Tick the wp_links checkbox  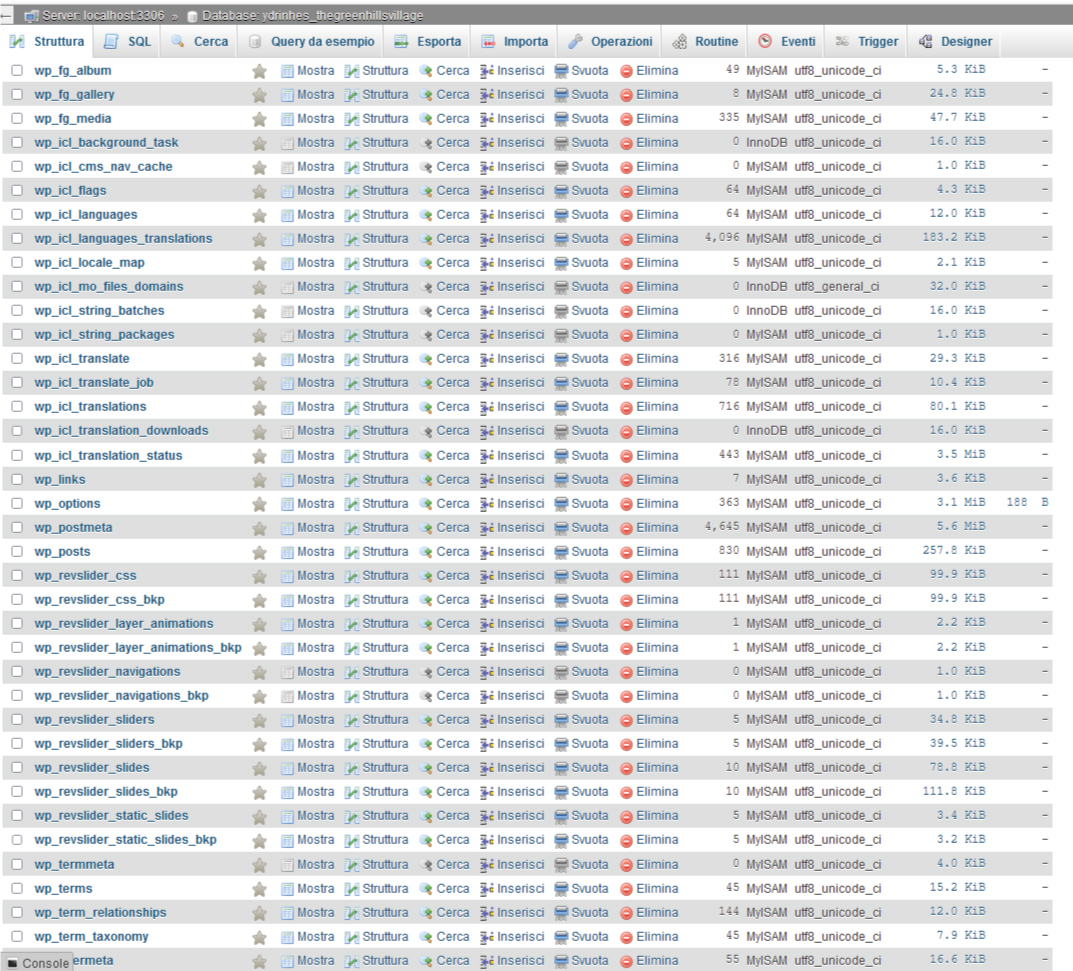[17, 480]
